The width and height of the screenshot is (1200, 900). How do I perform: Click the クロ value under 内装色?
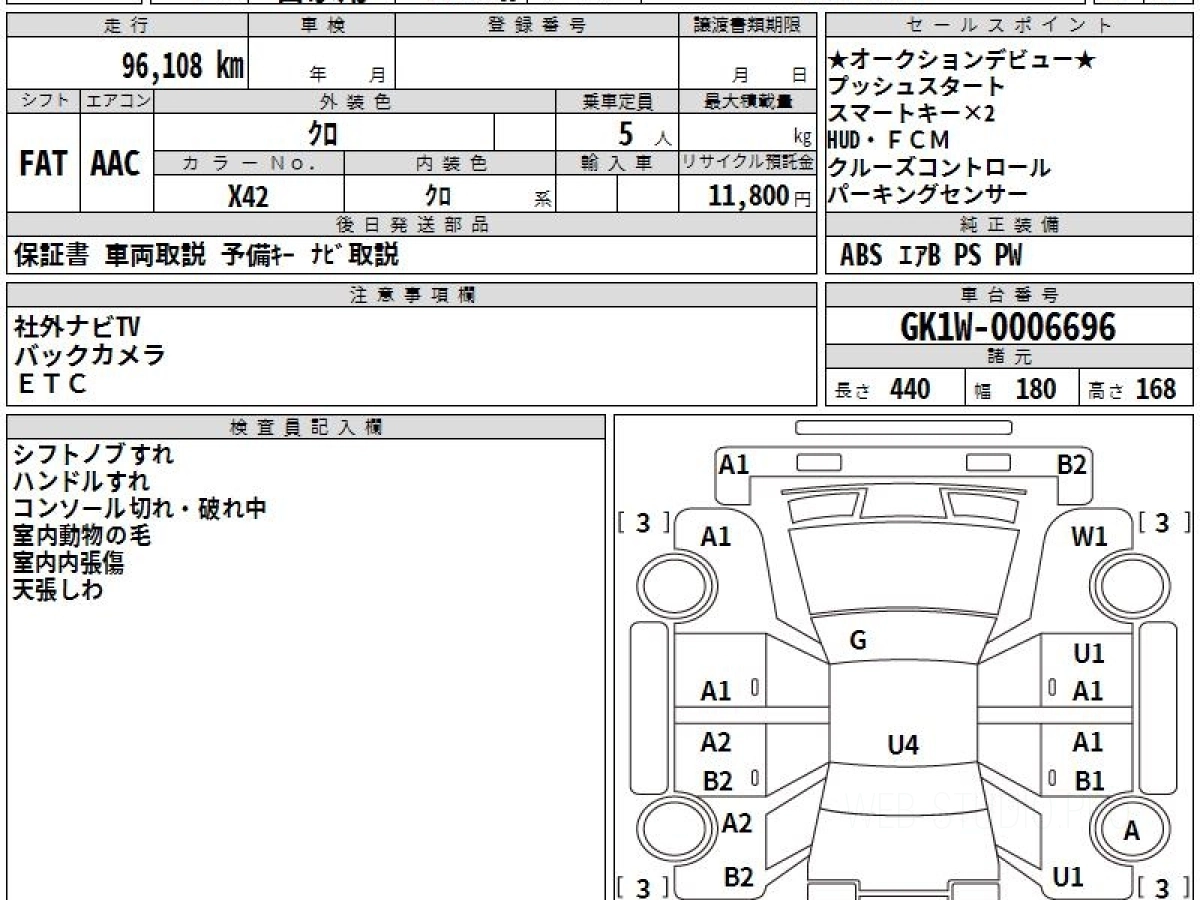click(x=438, y=196)
